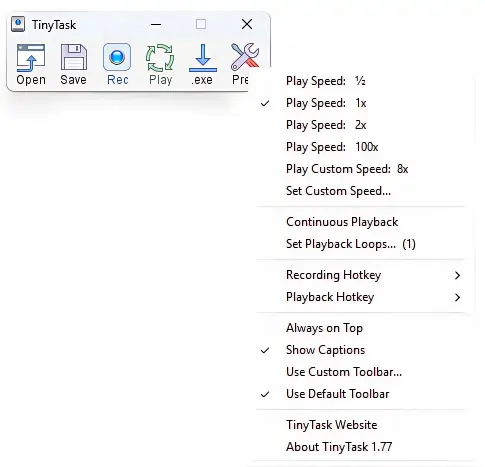
Task: Click the TinyTask title bar app icon
Action: [x=18, y=24]
